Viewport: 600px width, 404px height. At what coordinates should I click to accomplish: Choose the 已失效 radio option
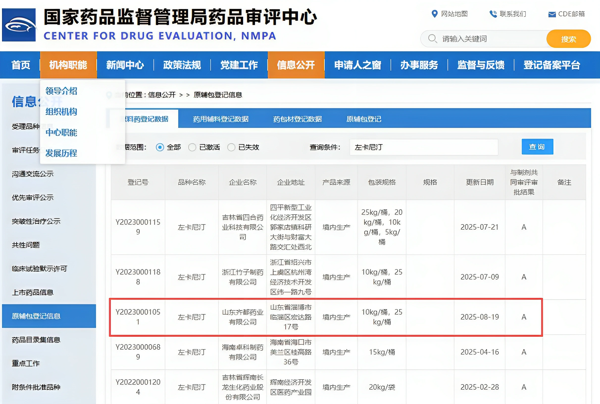[230, 147]
